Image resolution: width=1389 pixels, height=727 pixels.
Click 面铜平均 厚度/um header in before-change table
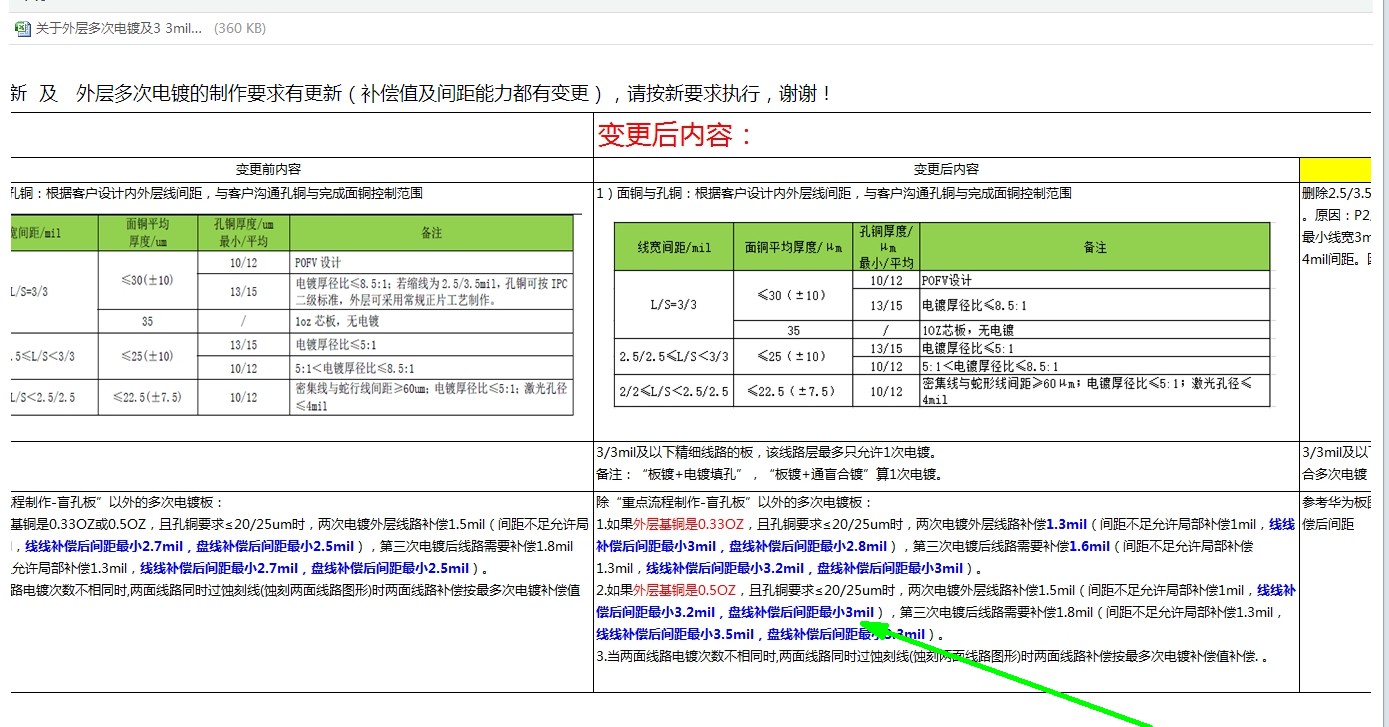pos(148,232)
